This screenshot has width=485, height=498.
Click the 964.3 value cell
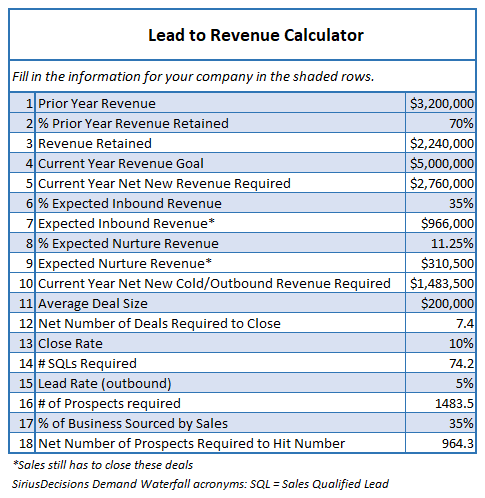pos(440,443)
